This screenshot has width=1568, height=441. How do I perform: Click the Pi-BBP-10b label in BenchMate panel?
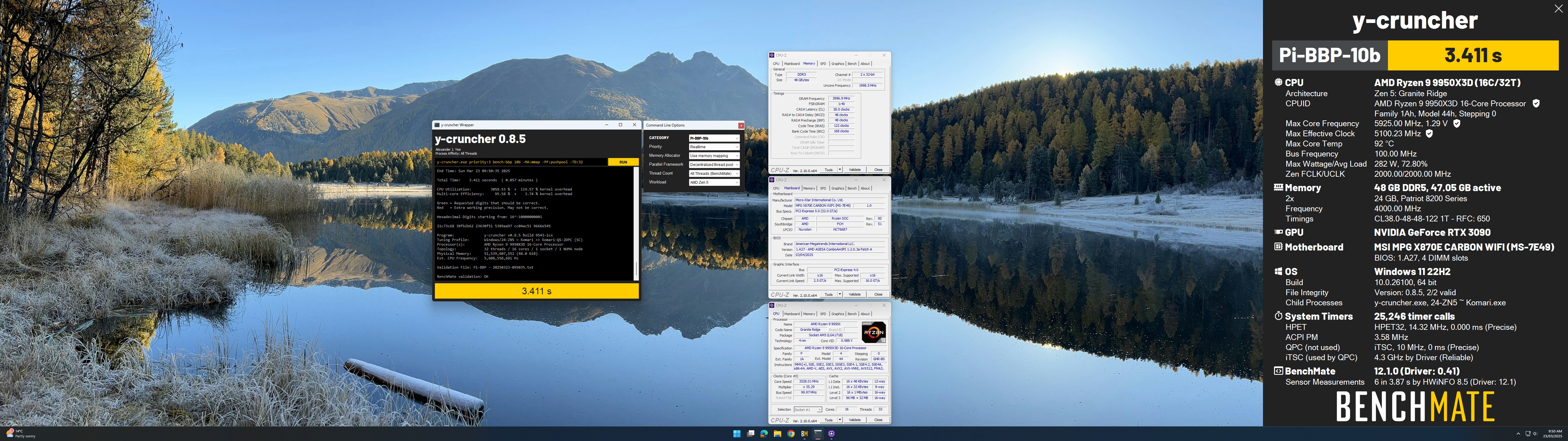[x=1329, y=55]
